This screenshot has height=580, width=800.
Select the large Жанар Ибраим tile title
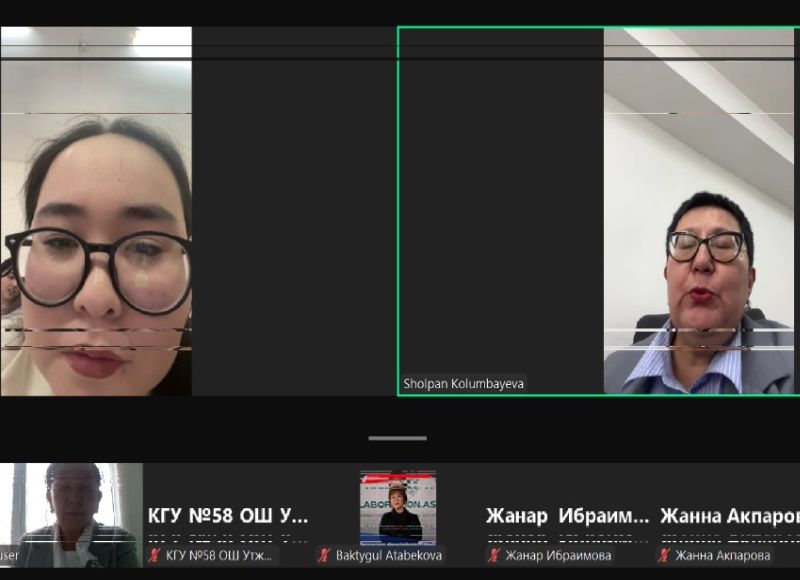566,516
